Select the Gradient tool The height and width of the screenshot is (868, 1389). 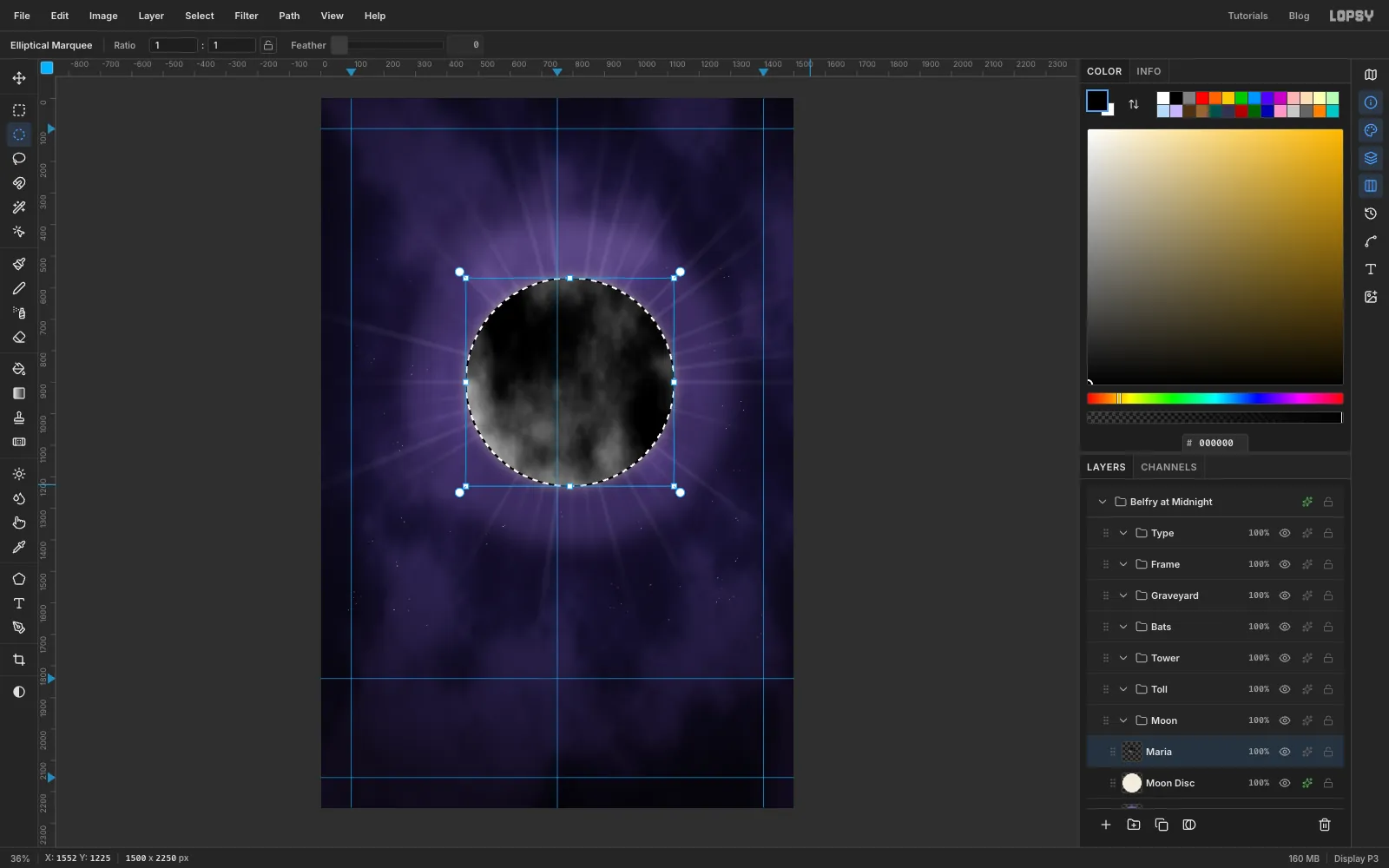(19, 393)
